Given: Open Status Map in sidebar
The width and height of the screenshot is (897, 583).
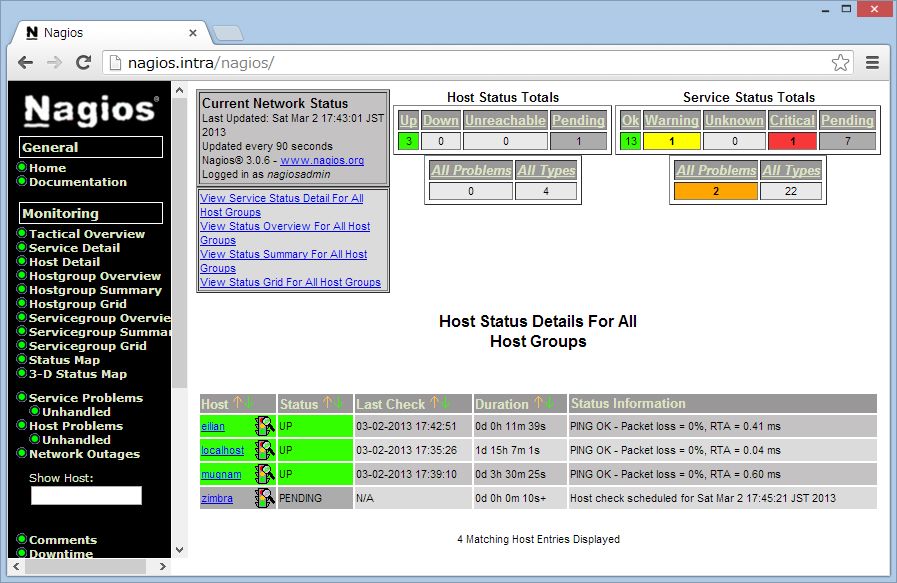Looking at the screenshot, I should click(x=65, y=360).
